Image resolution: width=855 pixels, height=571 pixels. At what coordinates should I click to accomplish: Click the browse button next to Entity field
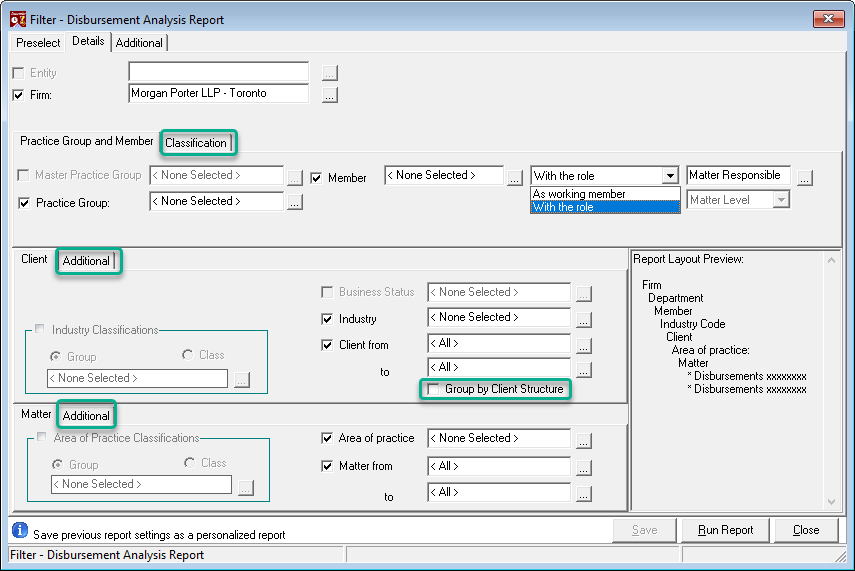[x=329, y=73]
